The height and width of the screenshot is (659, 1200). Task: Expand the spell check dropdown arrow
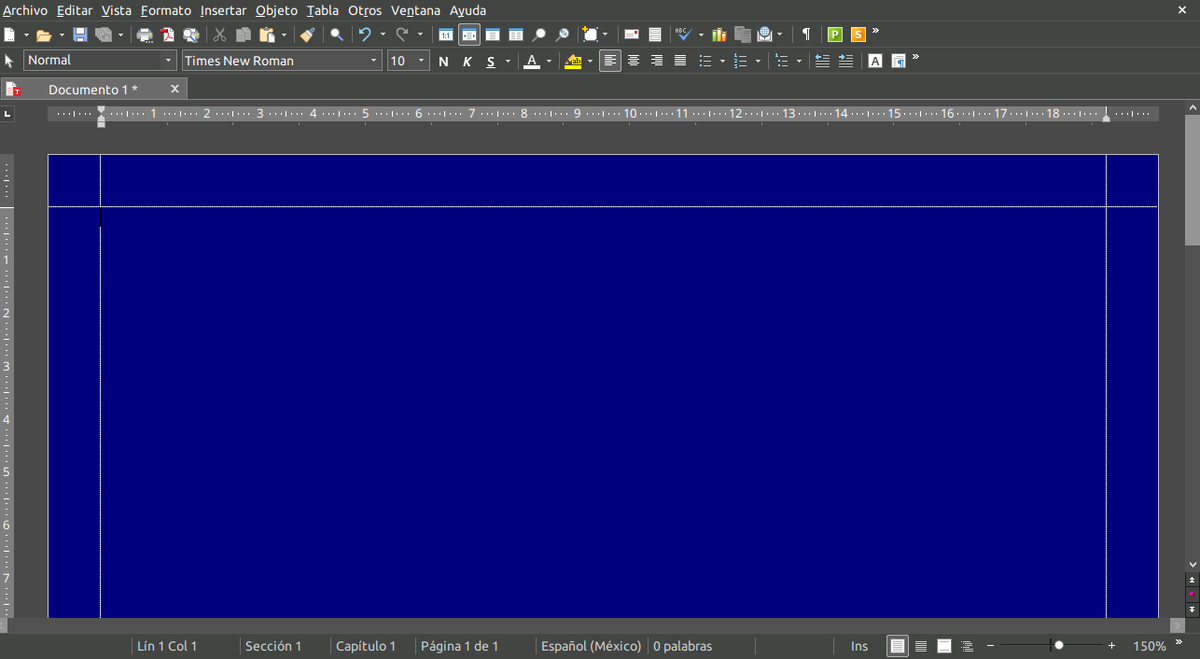(701, 35)
